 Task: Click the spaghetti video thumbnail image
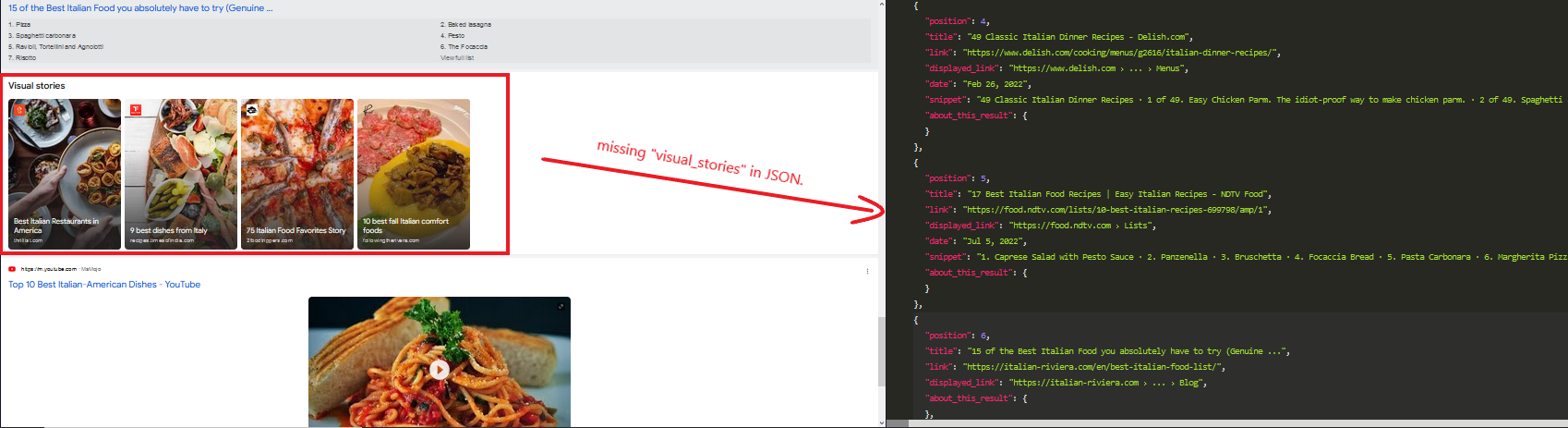pyautogui.click(x=440, y=361)
